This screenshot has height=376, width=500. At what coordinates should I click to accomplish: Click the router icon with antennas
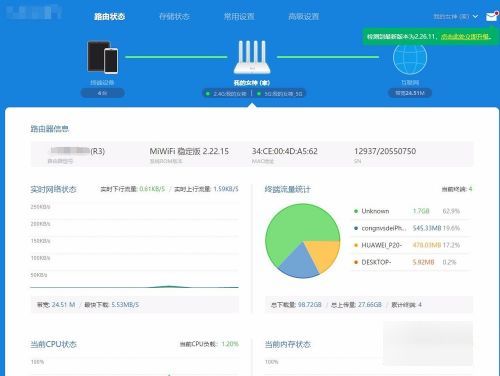click(x=252, y=57)
